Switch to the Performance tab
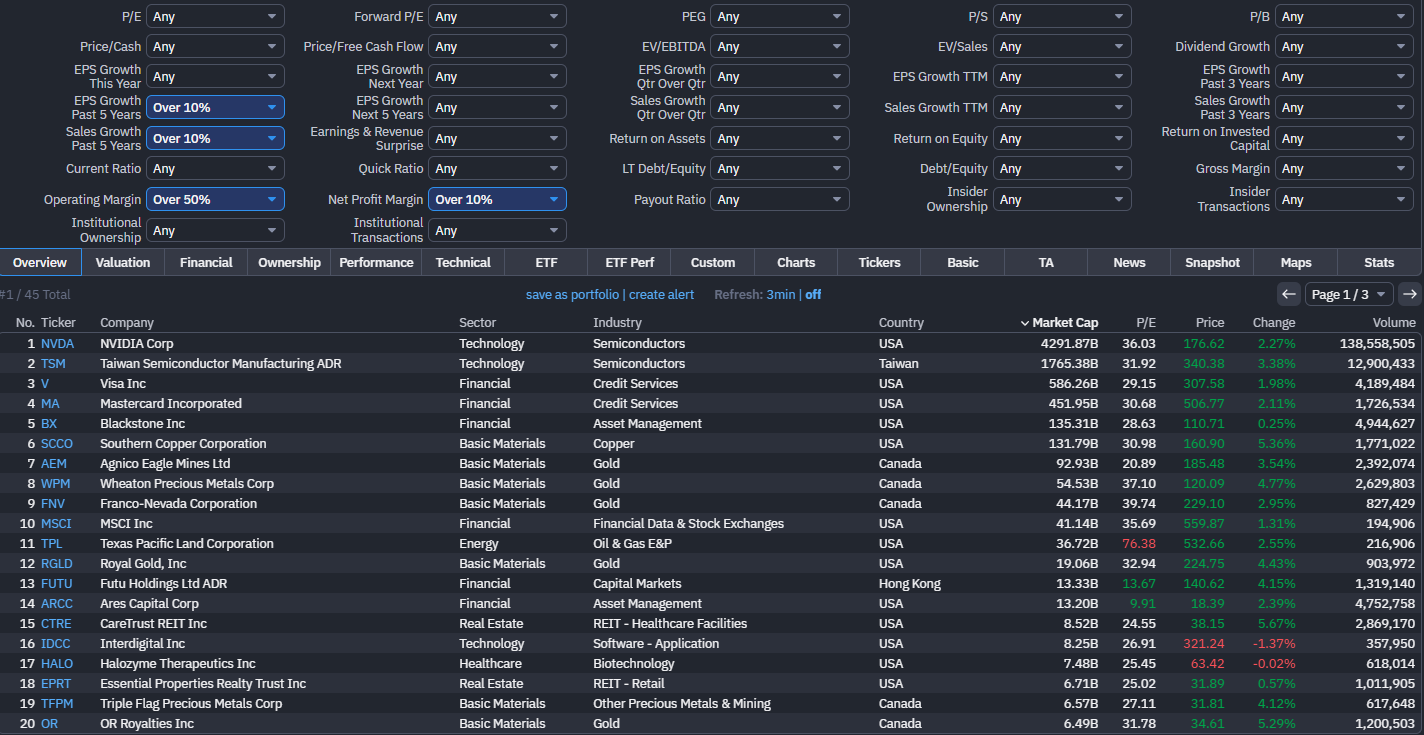1424x735 pixels. click(x=376, y=262)
